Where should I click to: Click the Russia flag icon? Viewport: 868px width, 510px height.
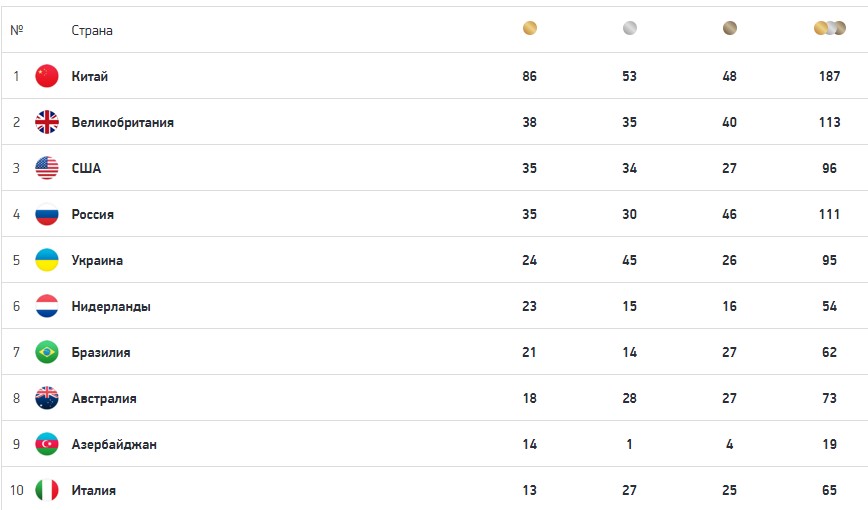[x=47, y=214]
